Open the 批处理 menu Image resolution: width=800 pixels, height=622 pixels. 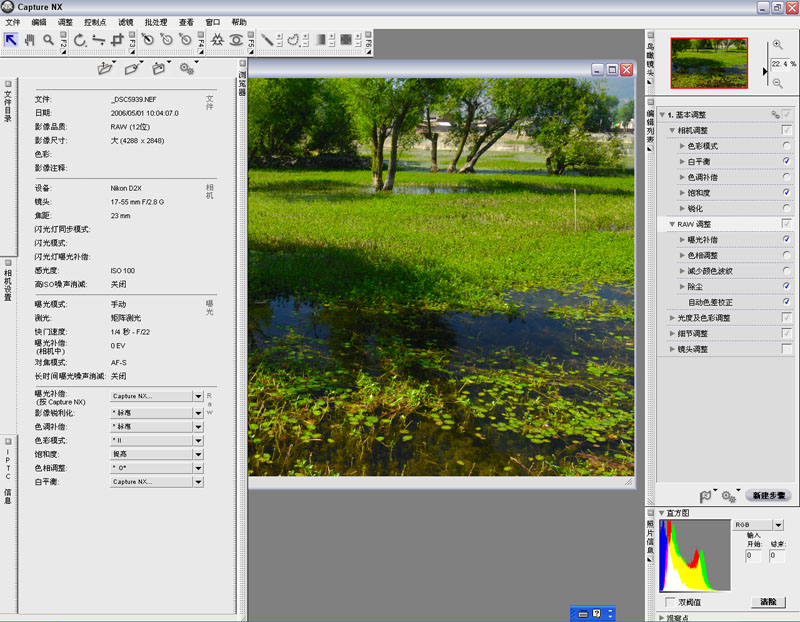coord(156,22)
